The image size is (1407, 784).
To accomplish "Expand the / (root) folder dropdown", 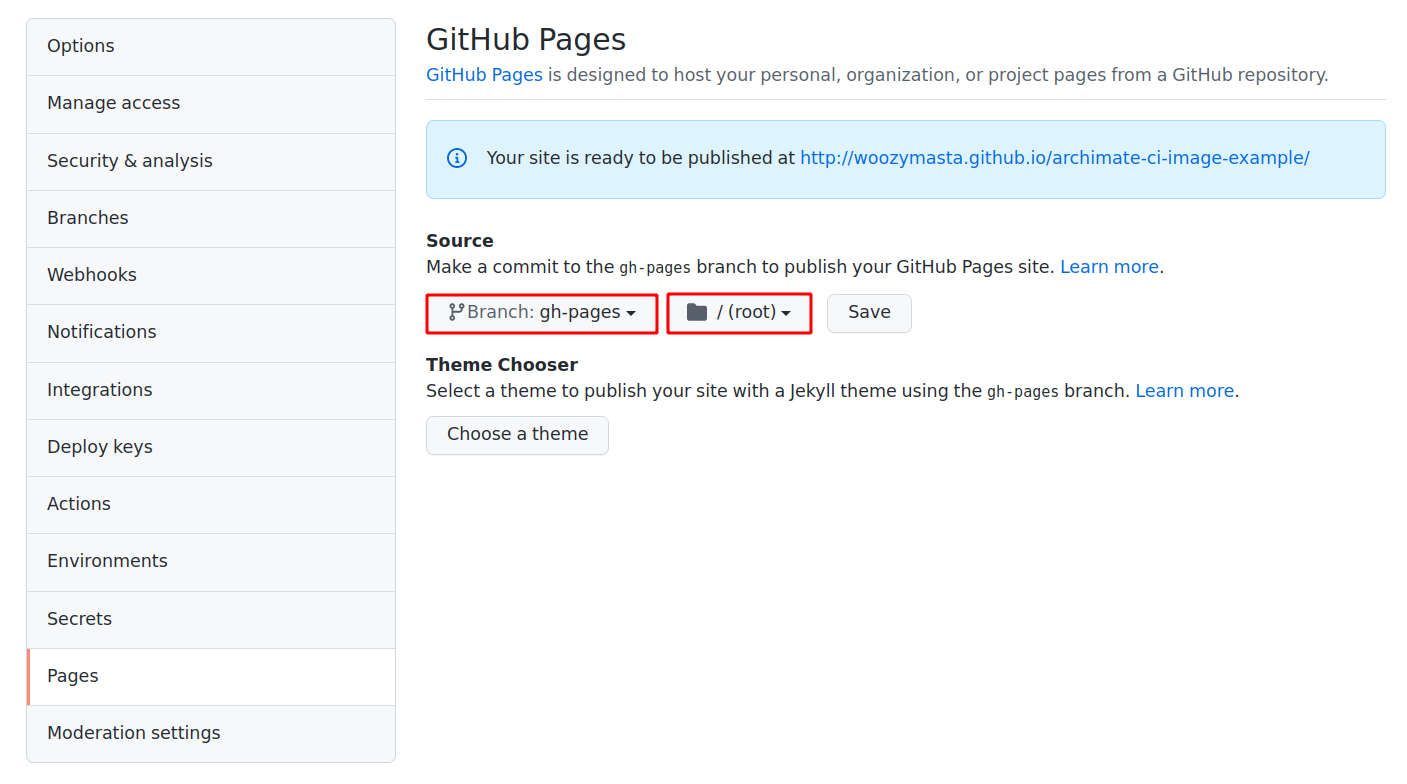I will [x=739, y=313].
